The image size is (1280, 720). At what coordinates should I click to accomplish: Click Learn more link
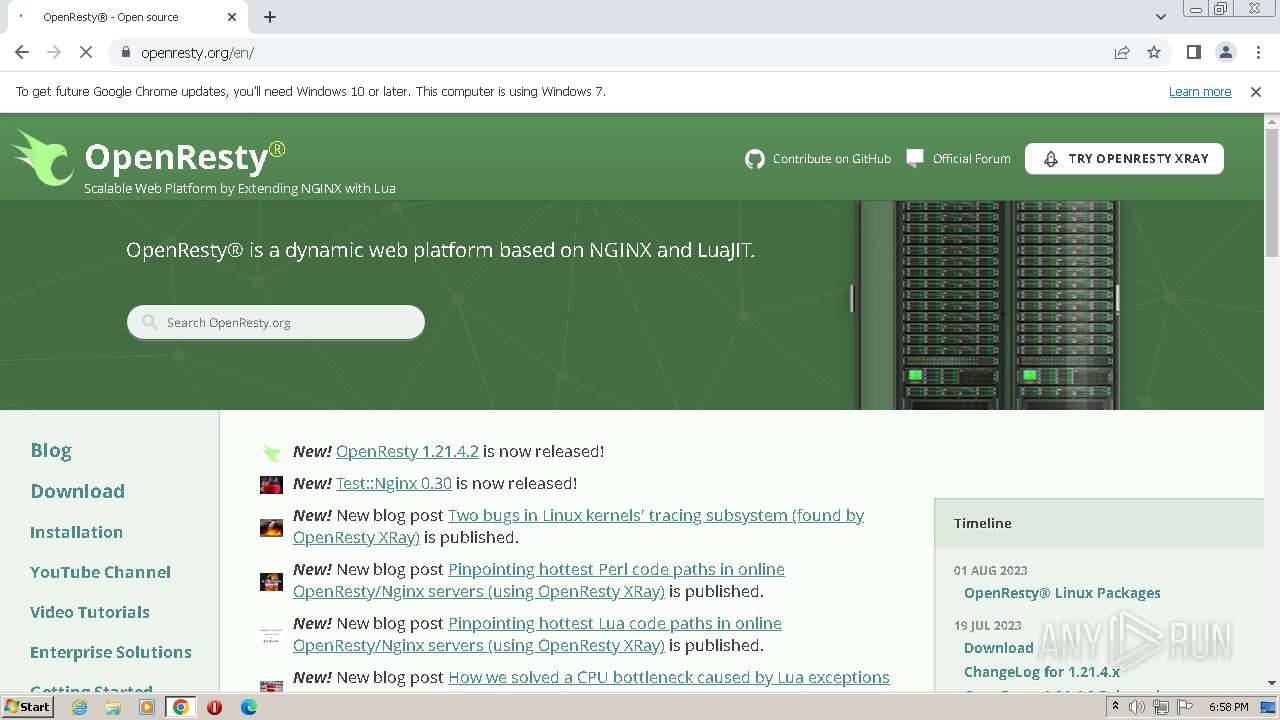click(x=1200, y=91)
